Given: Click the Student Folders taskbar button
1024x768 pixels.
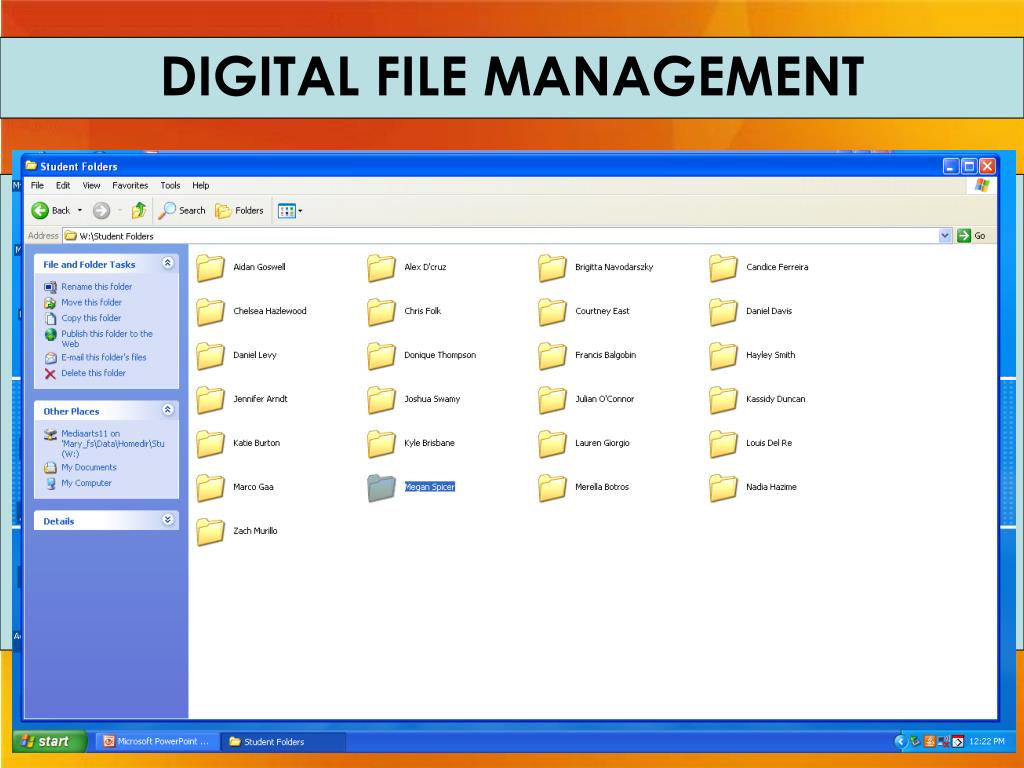Looking at the screenshot, I should 282,741.
